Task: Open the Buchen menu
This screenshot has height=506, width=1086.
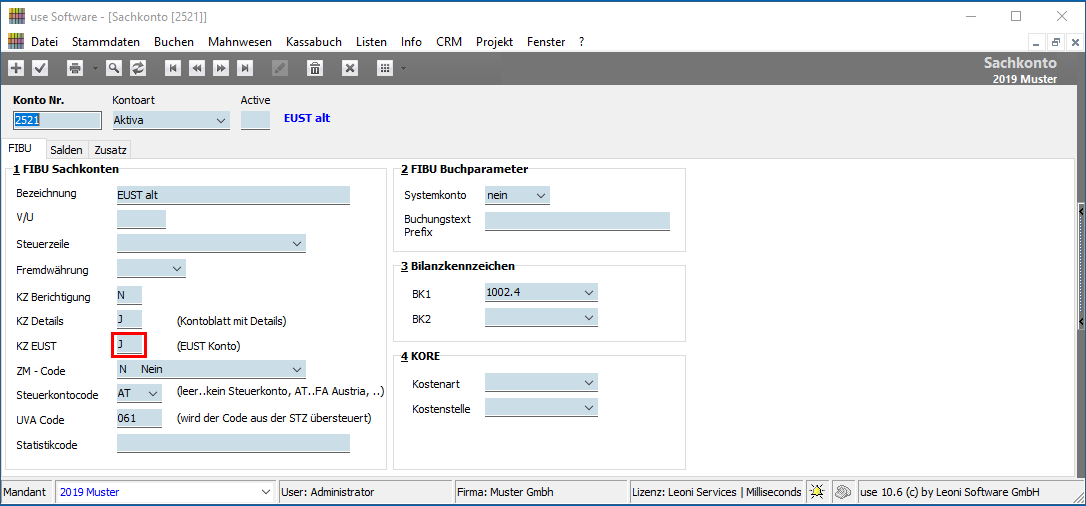Action: pos(174,42)
